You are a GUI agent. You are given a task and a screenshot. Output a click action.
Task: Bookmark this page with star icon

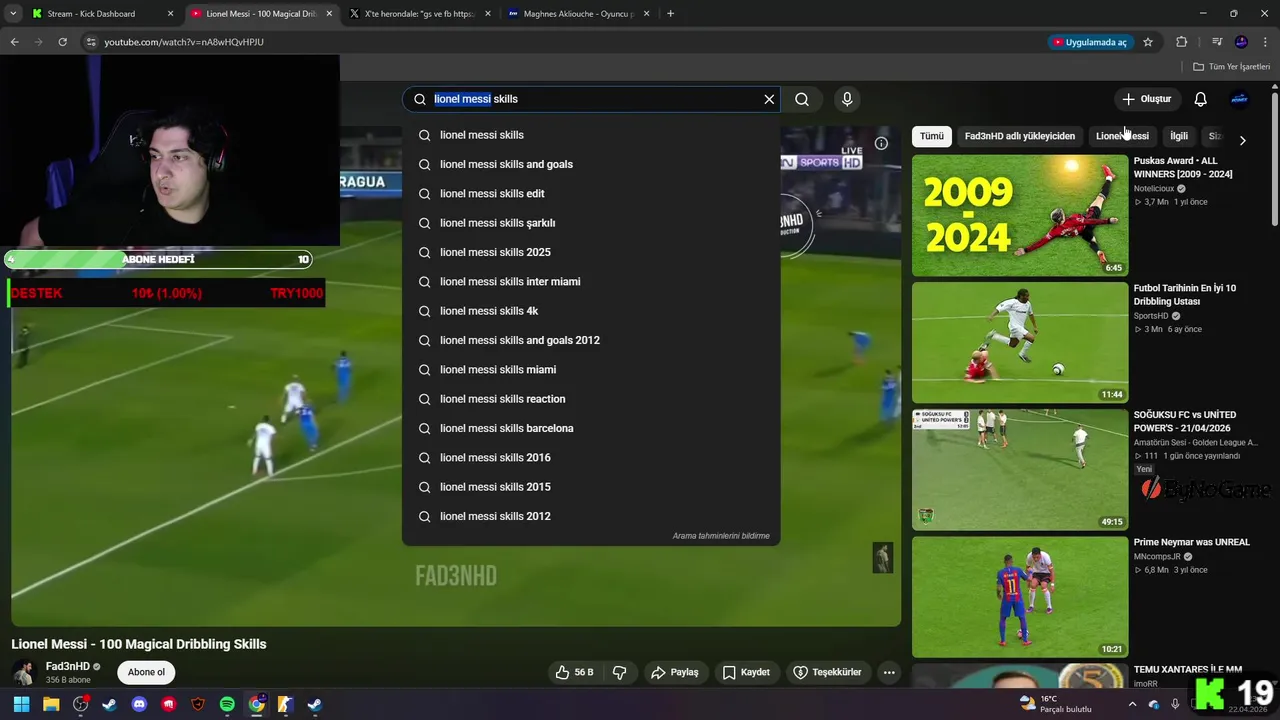tap(1148, 42)
